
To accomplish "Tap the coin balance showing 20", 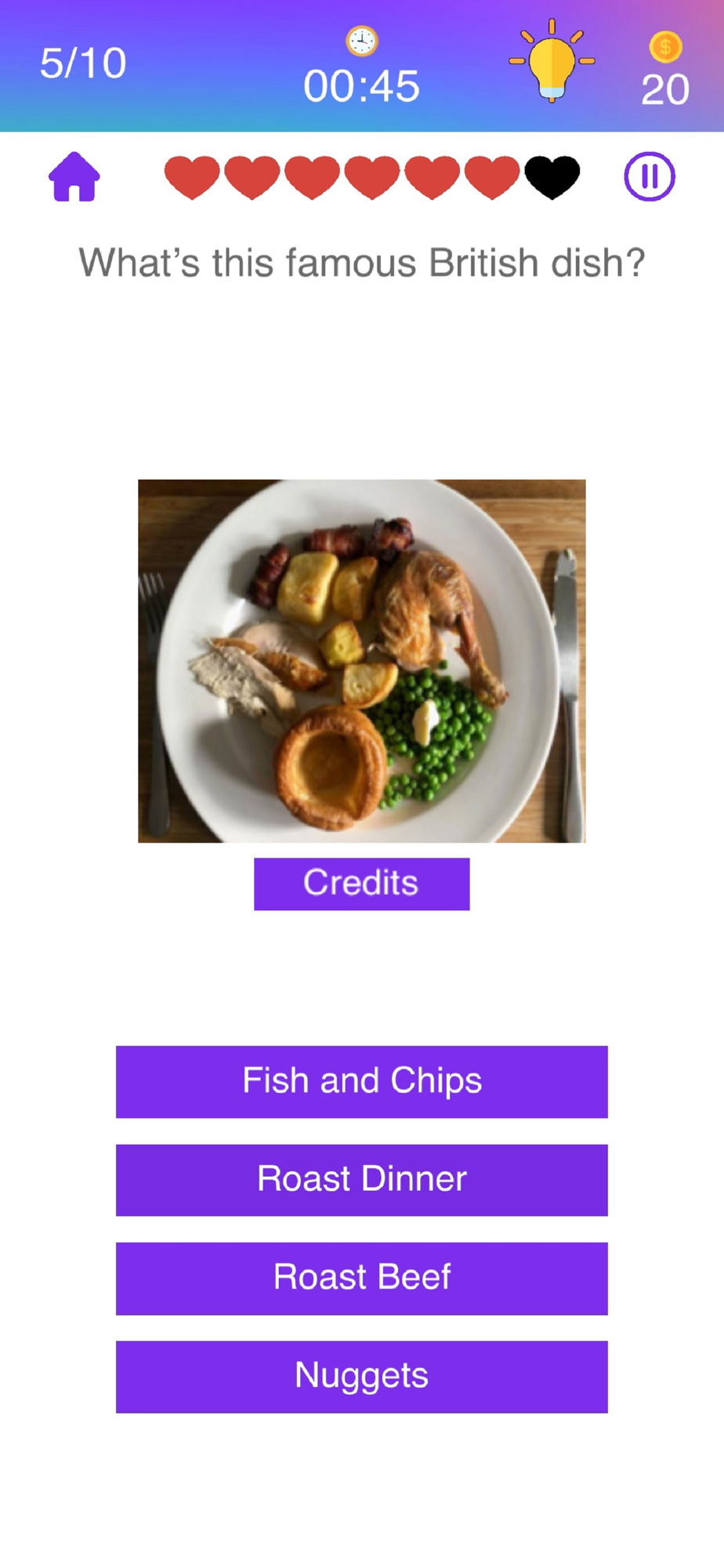I will point(665,89).
